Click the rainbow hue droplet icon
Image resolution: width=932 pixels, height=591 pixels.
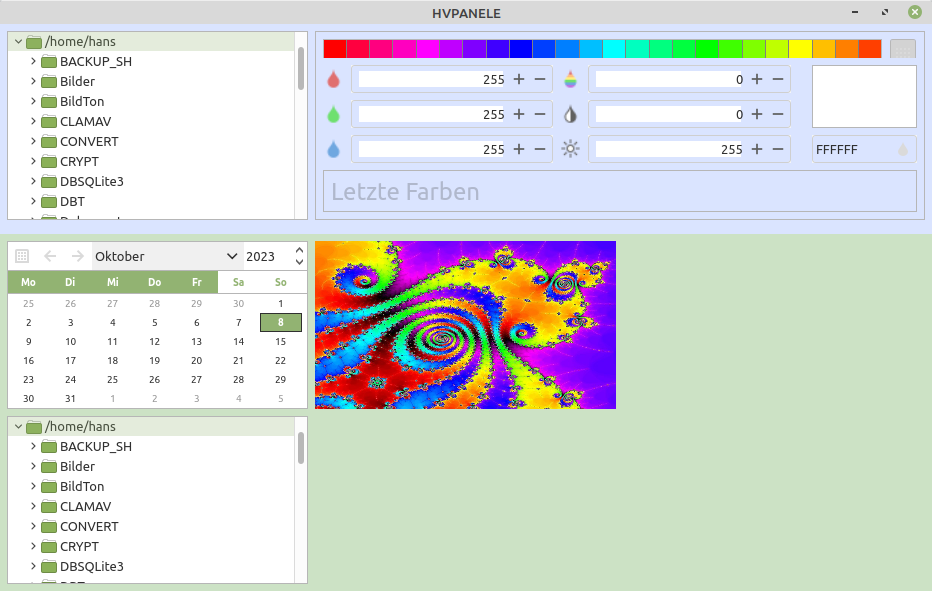pyautogui.click(x=570, y=80)
